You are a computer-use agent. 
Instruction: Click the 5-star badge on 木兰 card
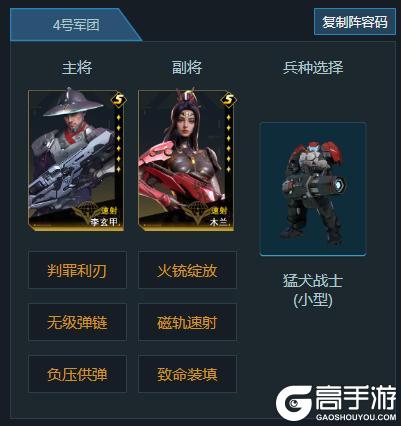229,99
